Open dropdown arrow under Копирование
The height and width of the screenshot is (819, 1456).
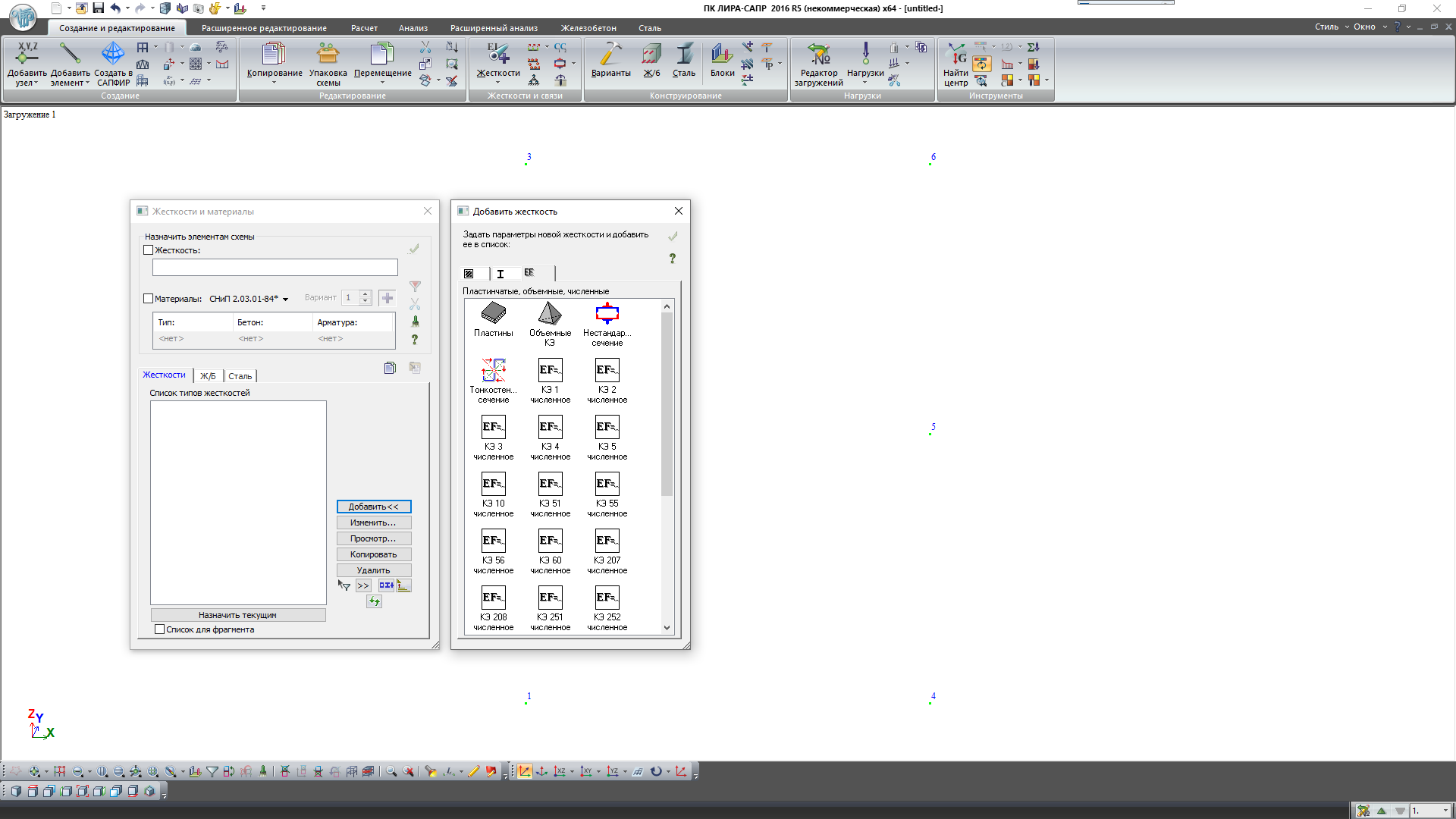pyautogui.click(x=274, y=83)
